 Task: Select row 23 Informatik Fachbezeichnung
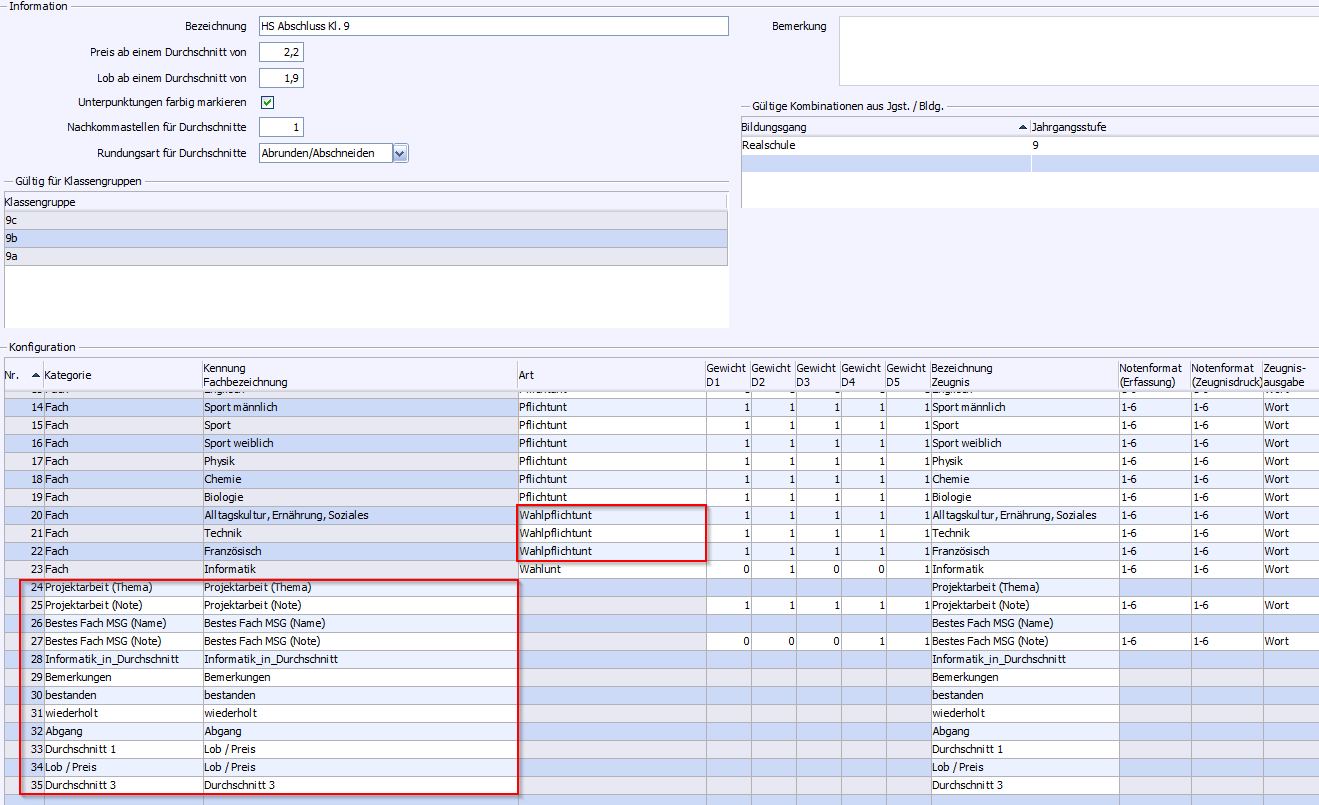pyautogui.click(x=360, y=569)
